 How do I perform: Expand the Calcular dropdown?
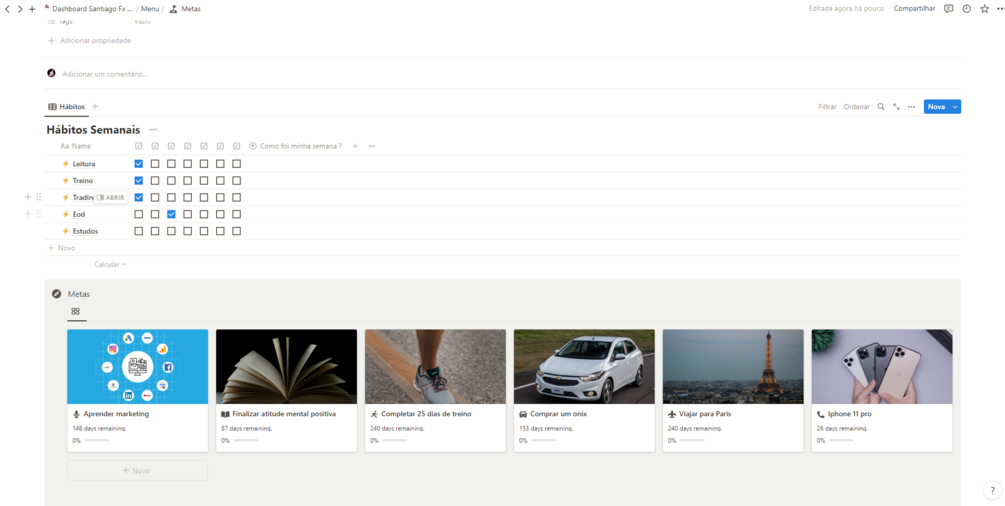[x=110, y=264]
